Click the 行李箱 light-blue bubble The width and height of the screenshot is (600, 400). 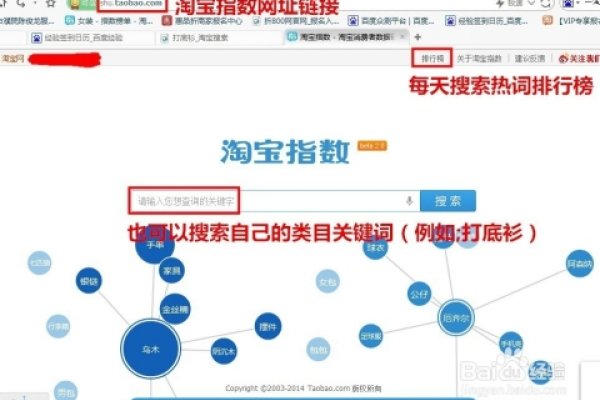point(58,327)
